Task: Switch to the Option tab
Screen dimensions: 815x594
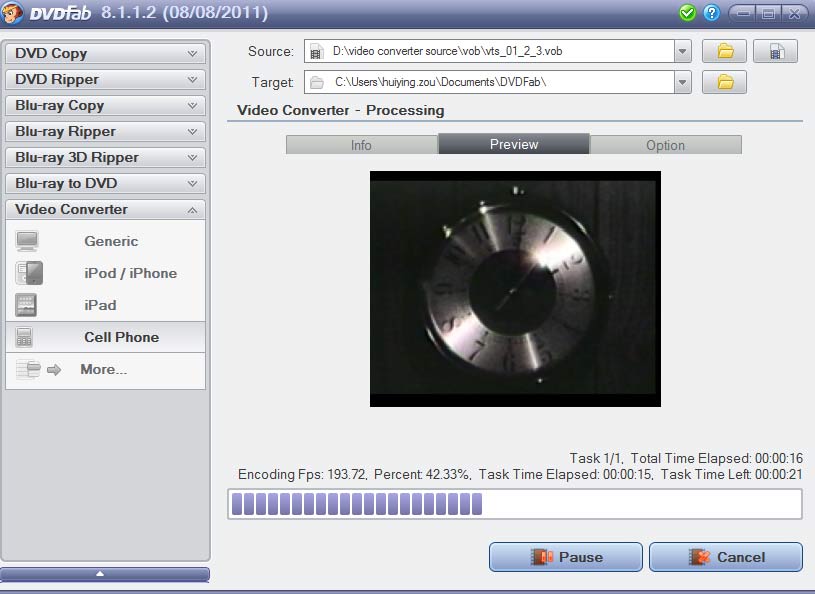Action: click(x=665, y=144)
